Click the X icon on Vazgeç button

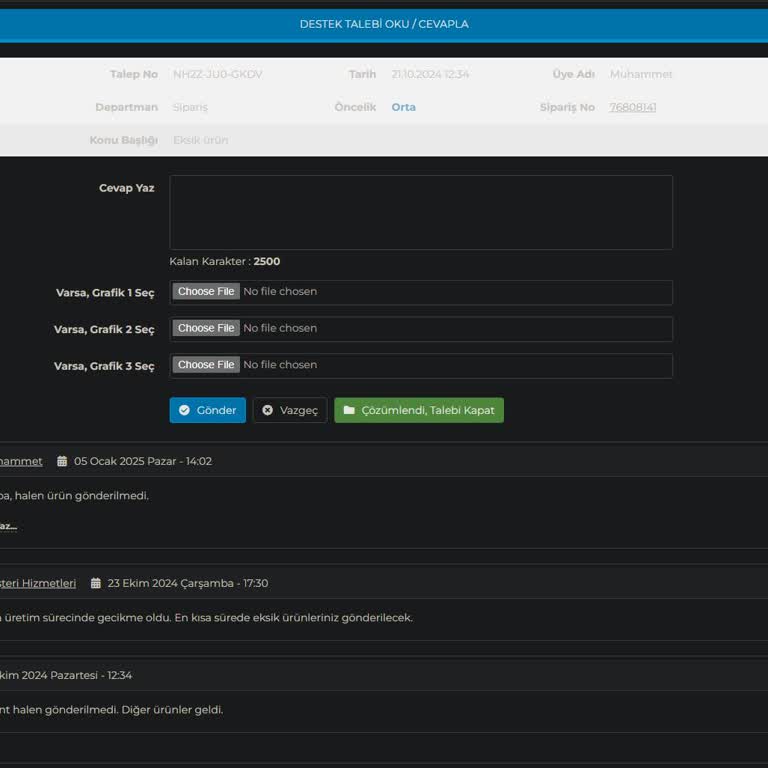pos(267,411)
